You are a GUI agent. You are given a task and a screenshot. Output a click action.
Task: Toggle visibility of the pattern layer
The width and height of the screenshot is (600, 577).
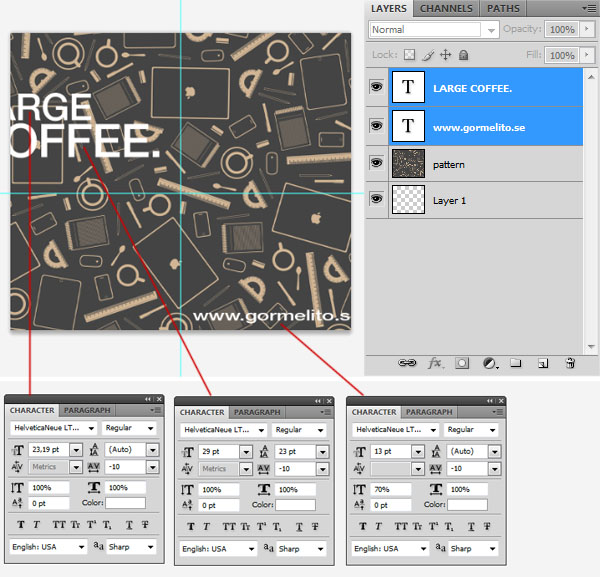click(x=376, y=163)
